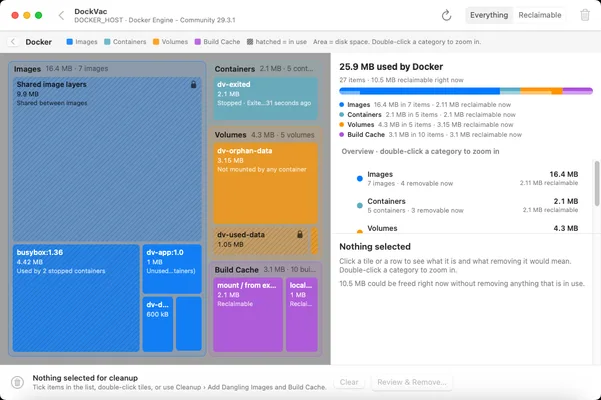Select the dv-app:1.0 image tile
The height and width of the screenshot is (400, 601).
172,269
